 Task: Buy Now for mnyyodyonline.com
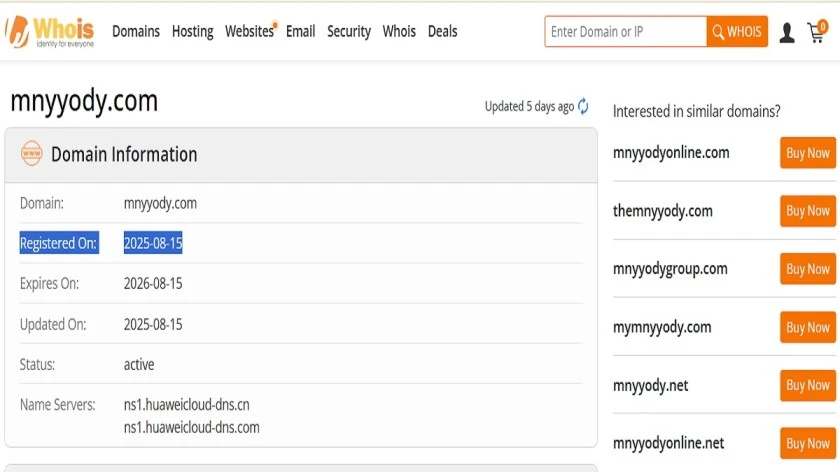(x=808, y=153)
